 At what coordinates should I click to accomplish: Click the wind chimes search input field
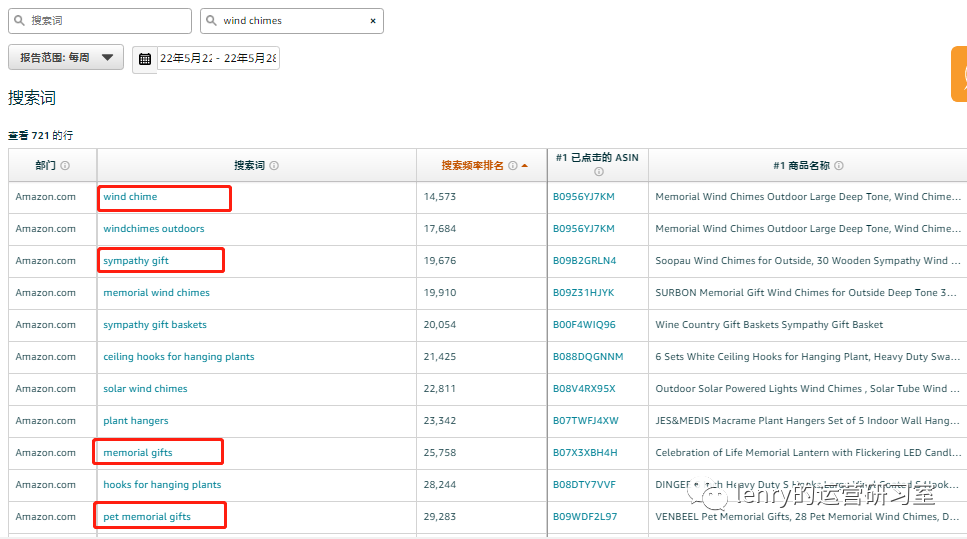292,20
